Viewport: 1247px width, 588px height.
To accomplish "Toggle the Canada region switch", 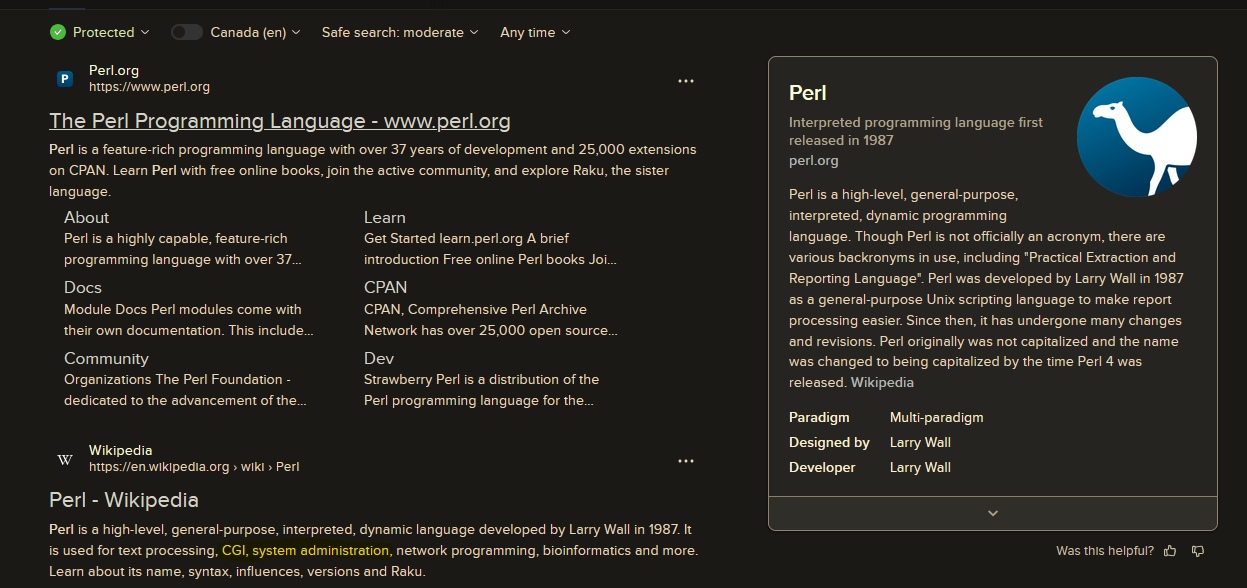I will 186,32.
